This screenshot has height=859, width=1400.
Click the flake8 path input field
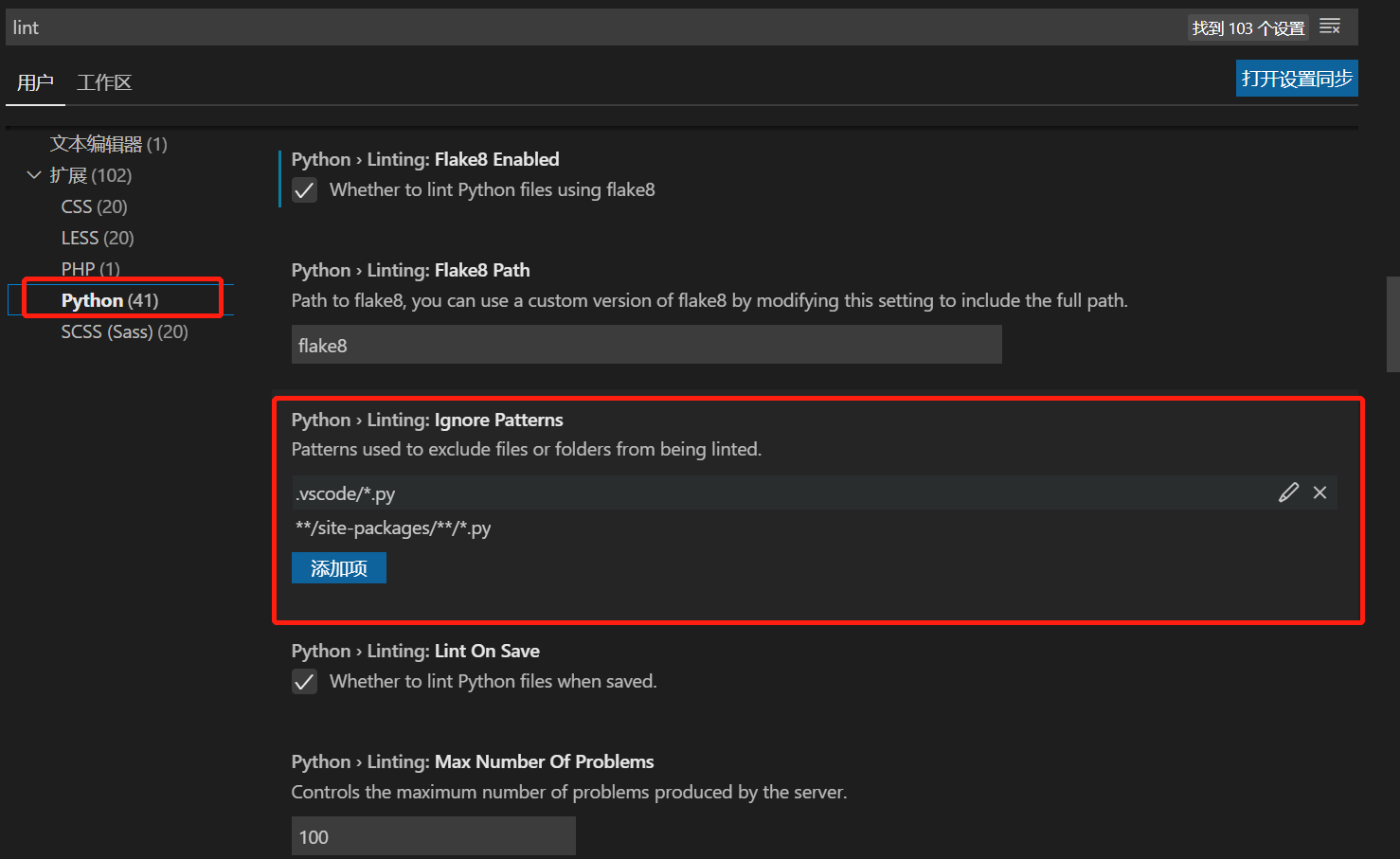point(646,344)
